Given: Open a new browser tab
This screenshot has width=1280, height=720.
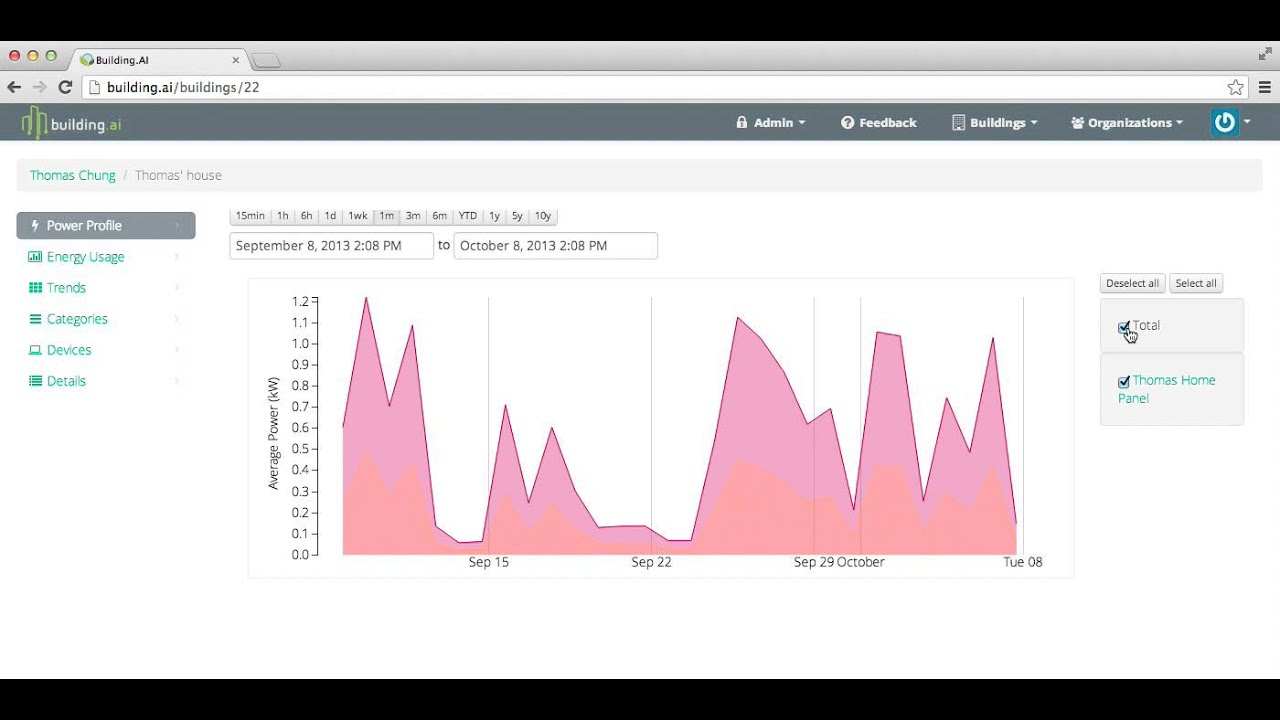Looking at the screenshot, I should pyautogui.click(x=266, y=61).
